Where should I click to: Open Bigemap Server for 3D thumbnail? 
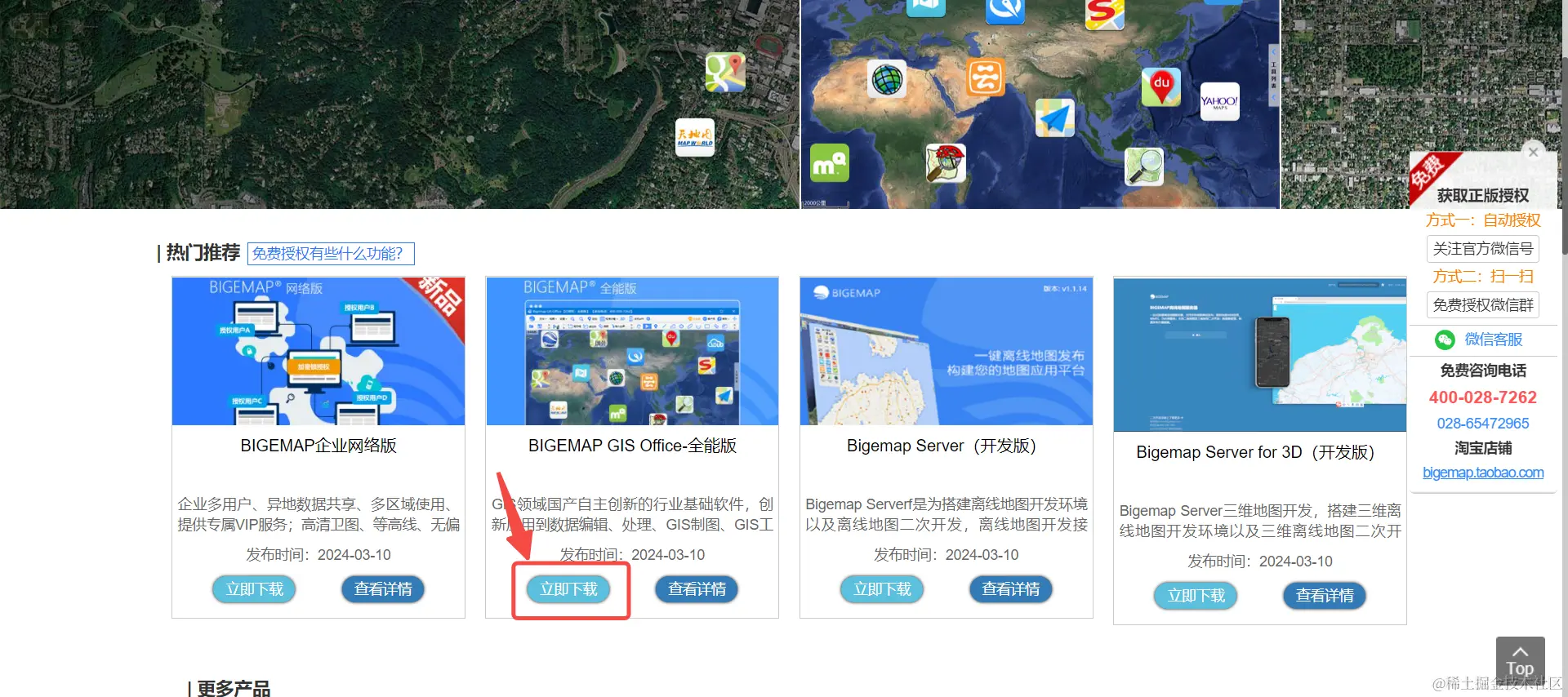(1260, 354)
